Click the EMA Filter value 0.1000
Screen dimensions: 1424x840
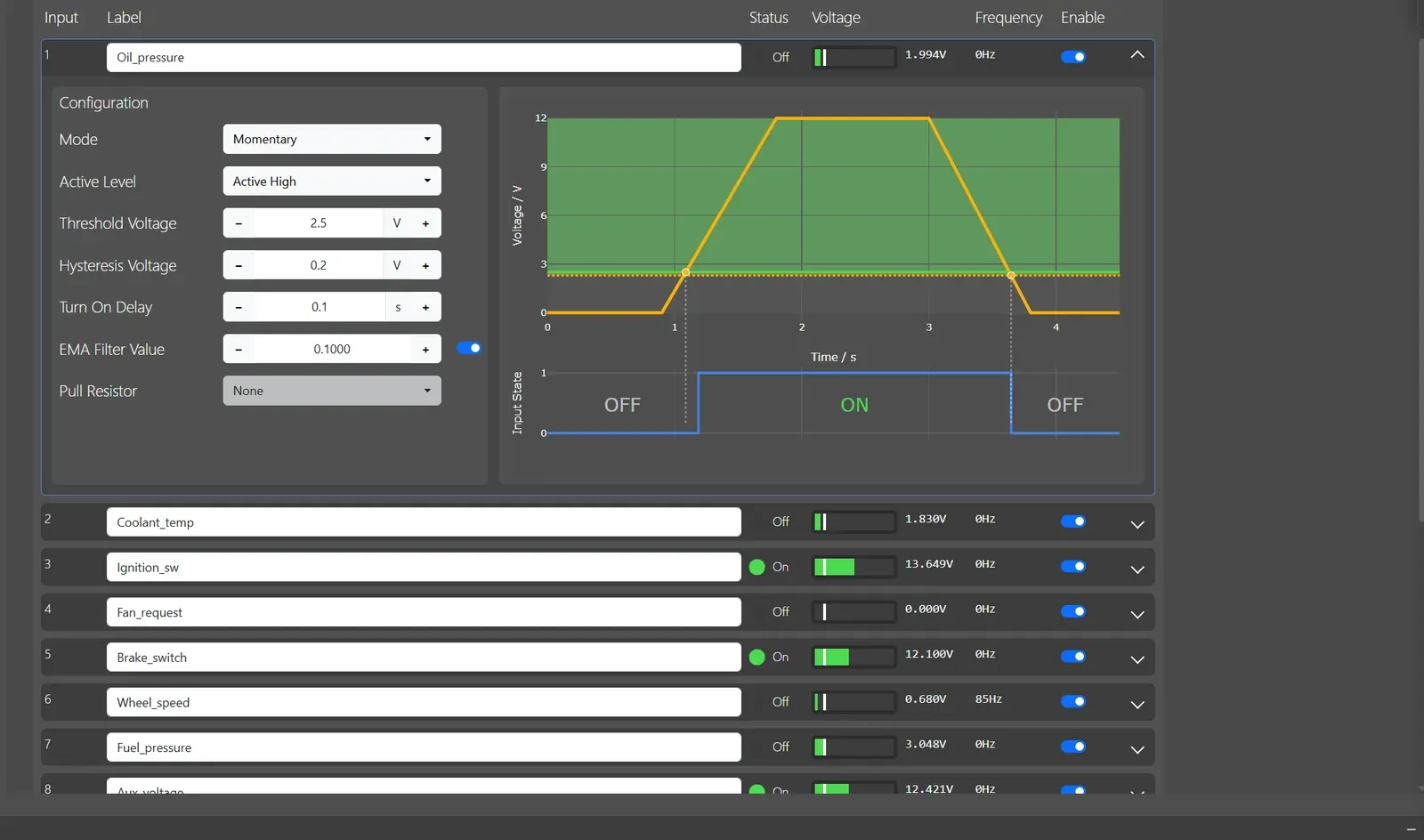332,349
